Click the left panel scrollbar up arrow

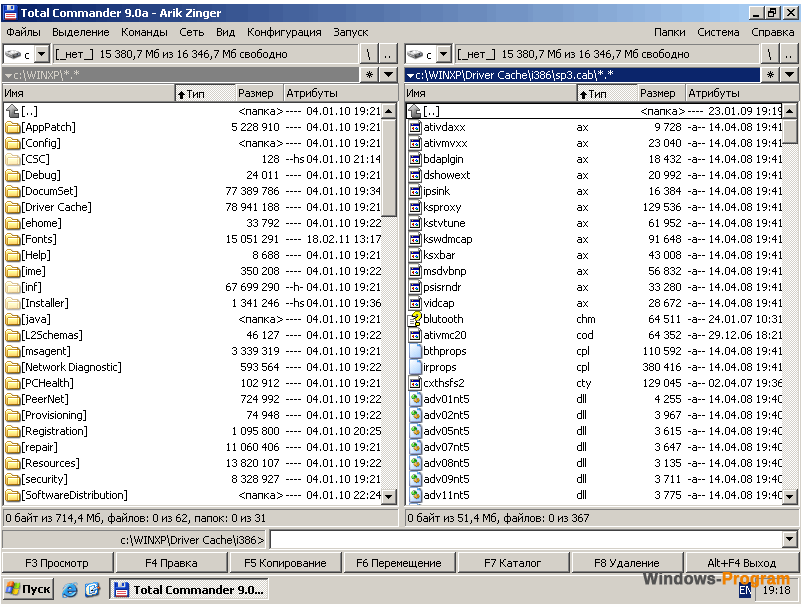[x=389, y=111]
